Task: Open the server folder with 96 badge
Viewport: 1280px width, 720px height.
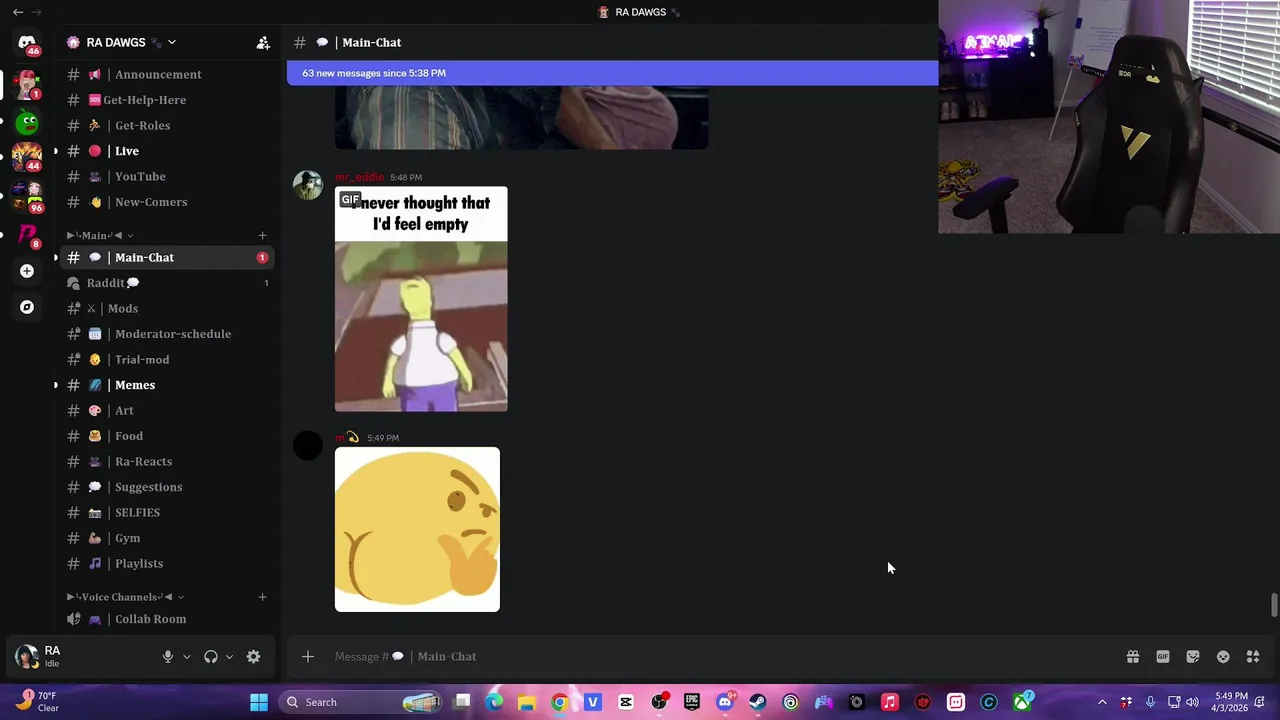Action: (x=27, y=196)
